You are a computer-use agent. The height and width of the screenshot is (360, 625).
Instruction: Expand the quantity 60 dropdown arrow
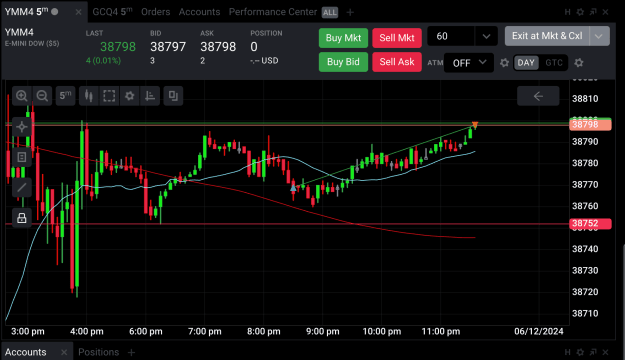pyautogui.click(x=486, y=36)
